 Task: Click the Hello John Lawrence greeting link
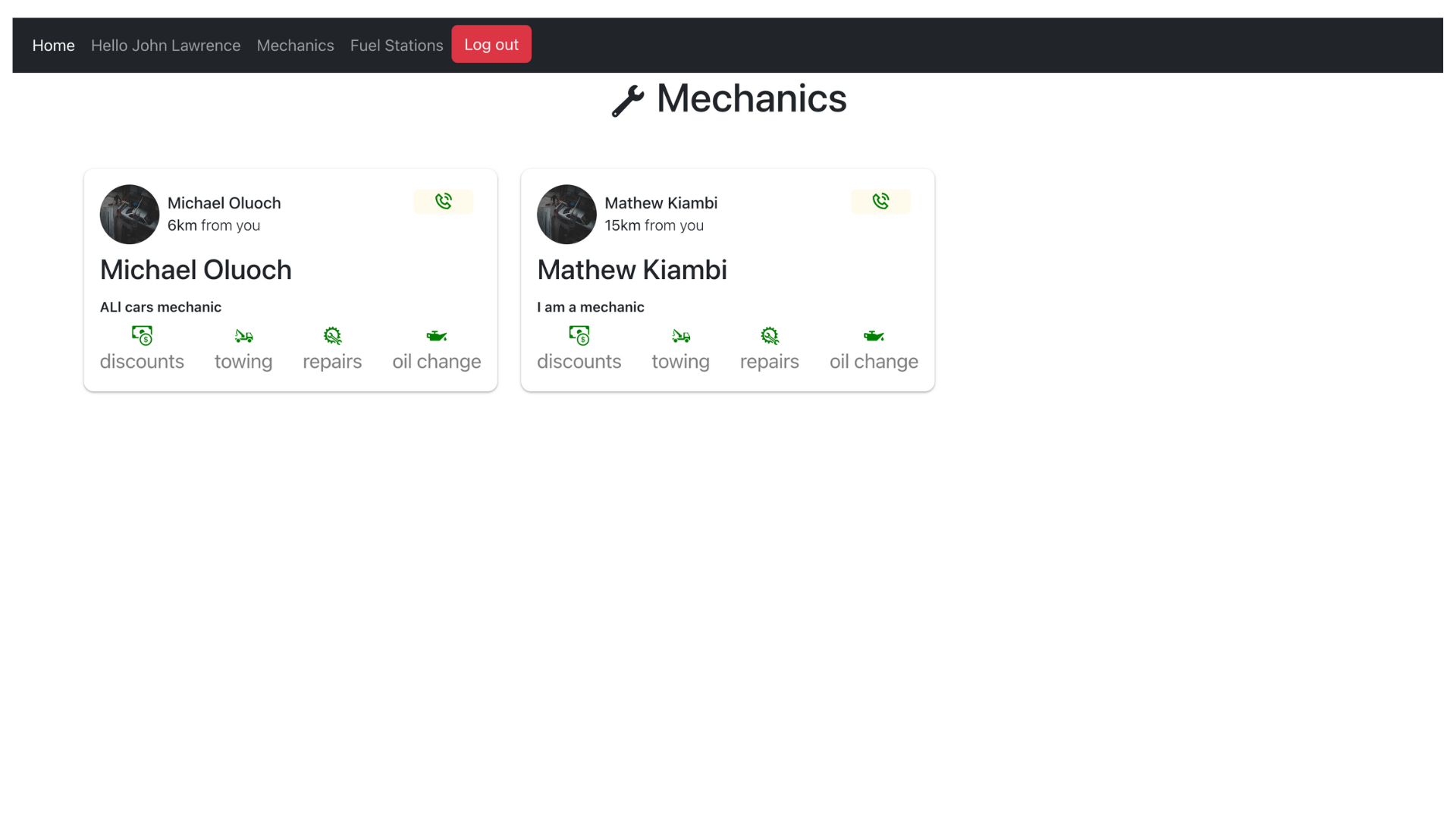pyautogui.click(x=165, y=45)
